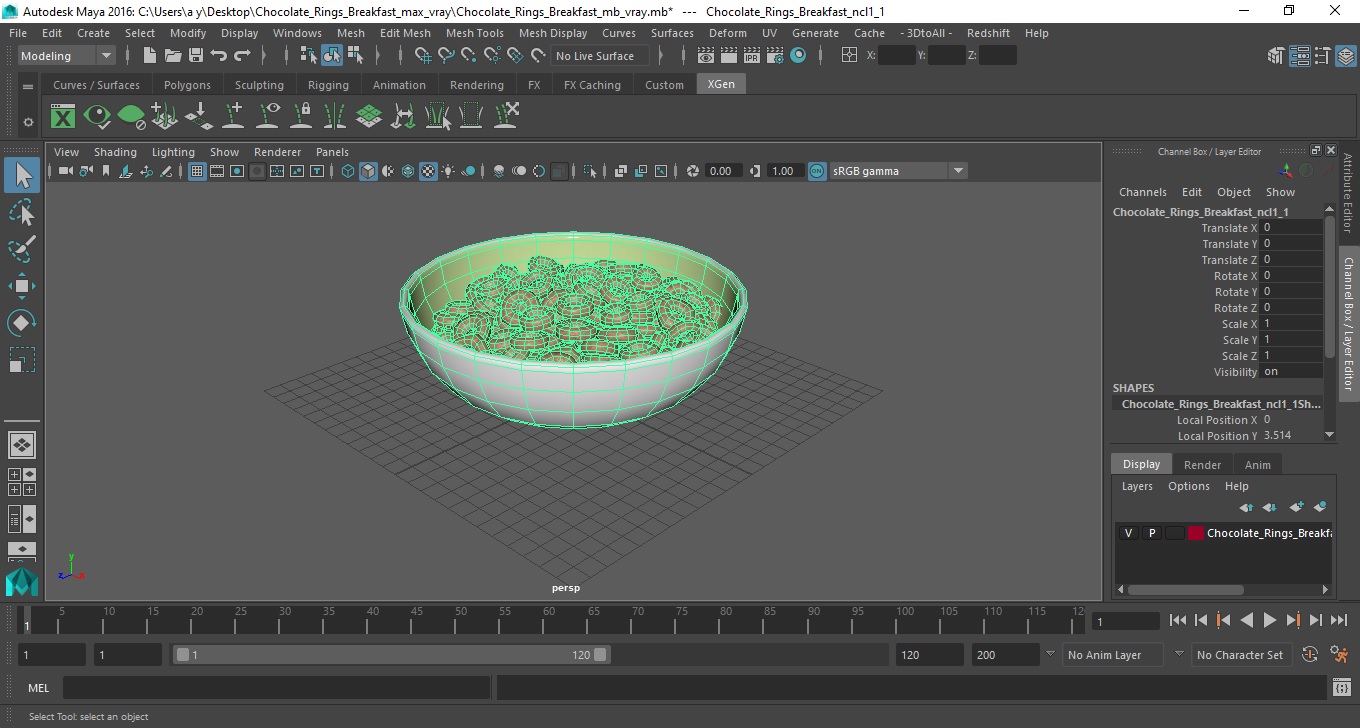Go to start of playback range
Screen dimensions: 1360x728
click(x=1177, y=620)
